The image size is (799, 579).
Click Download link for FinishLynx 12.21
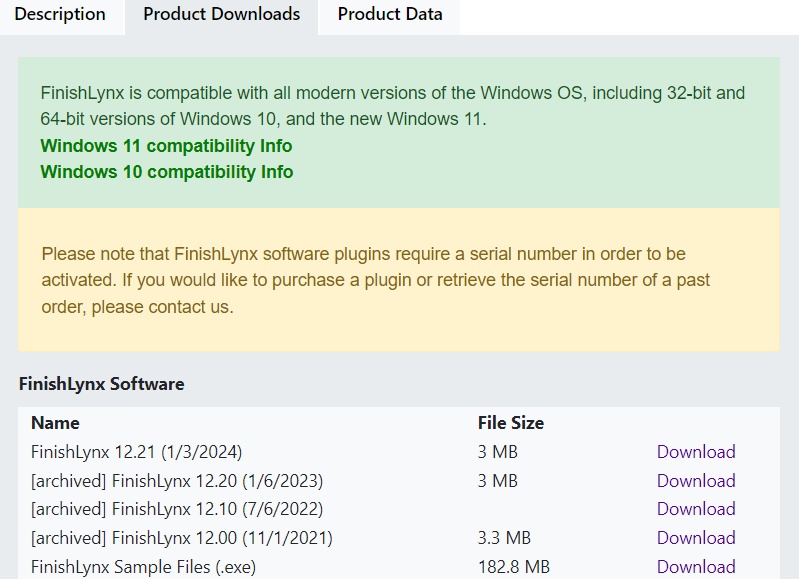[x=695, y=452]
